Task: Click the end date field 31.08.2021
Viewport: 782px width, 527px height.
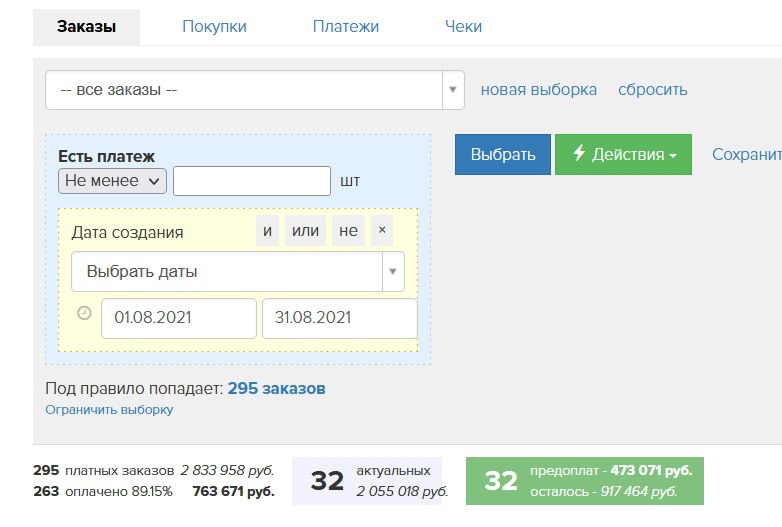Action: tap(340, 318)
